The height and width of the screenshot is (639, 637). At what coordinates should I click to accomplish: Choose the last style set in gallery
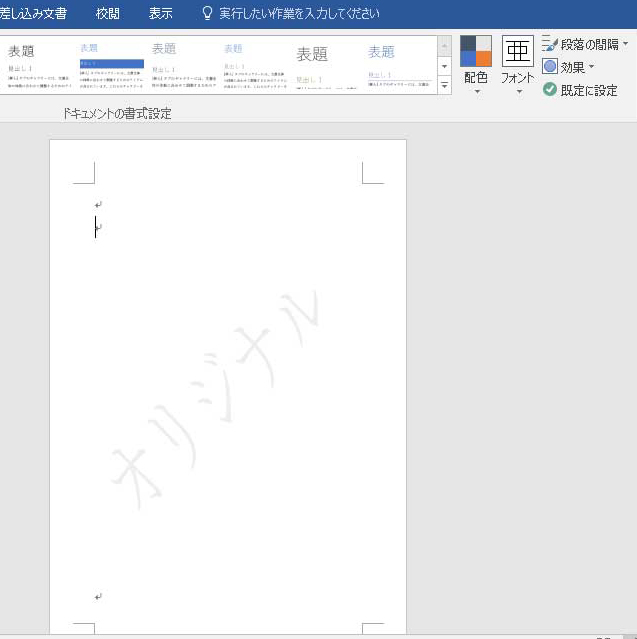click(x=398, y=65)
